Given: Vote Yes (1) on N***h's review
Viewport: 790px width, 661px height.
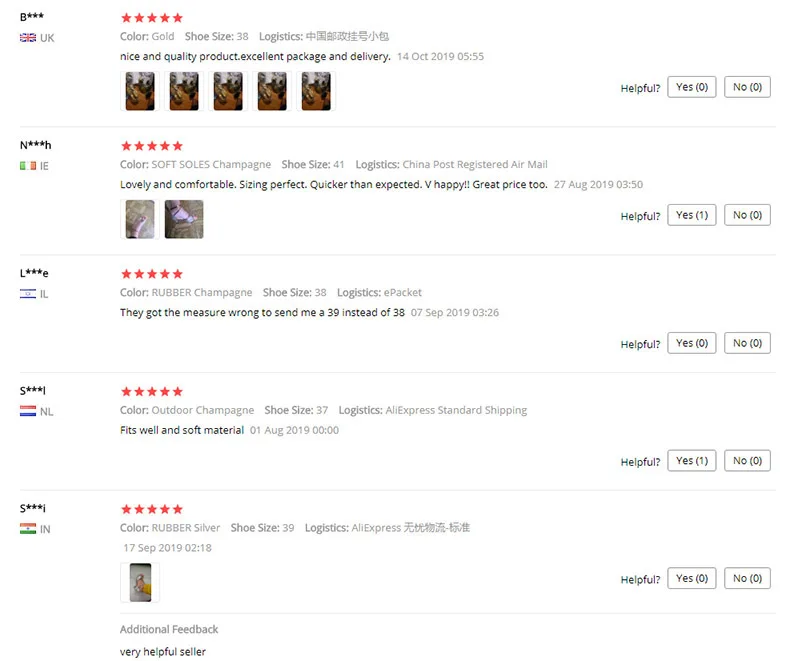Looking at the screenshot, I should tap(692, 215).
